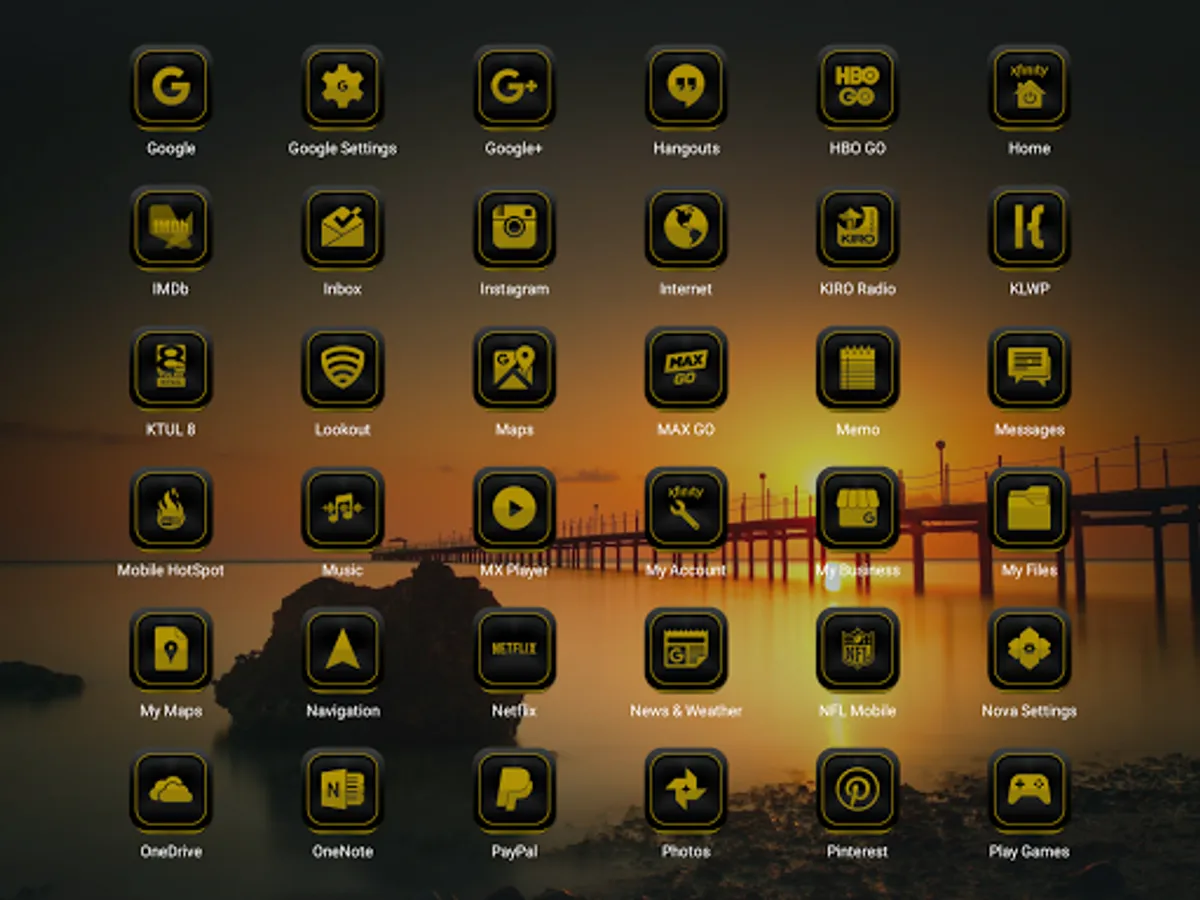Launch MX Player

tap(515, 509)
